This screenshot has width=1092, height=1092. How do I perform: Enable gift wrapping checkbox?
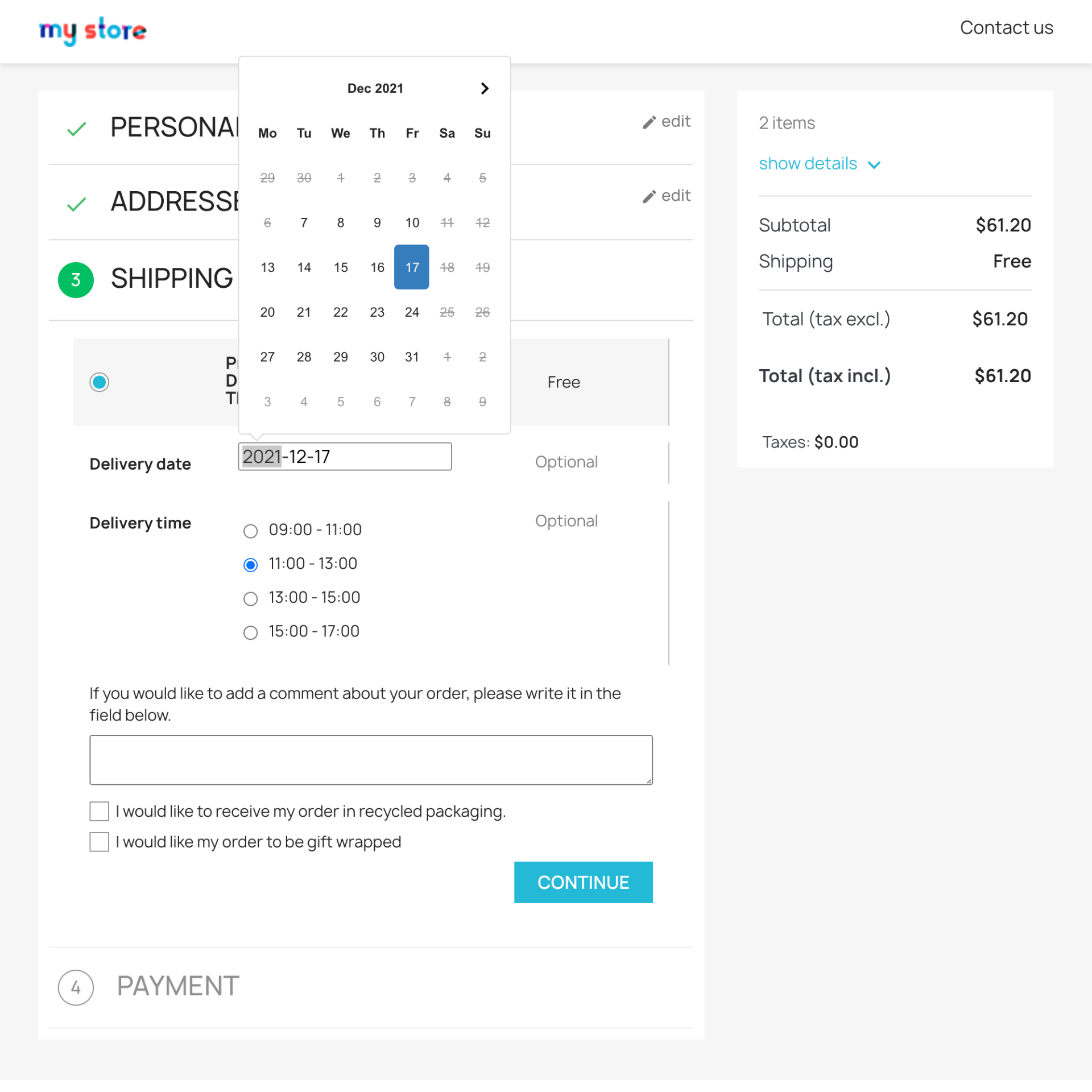click(100, 842)
